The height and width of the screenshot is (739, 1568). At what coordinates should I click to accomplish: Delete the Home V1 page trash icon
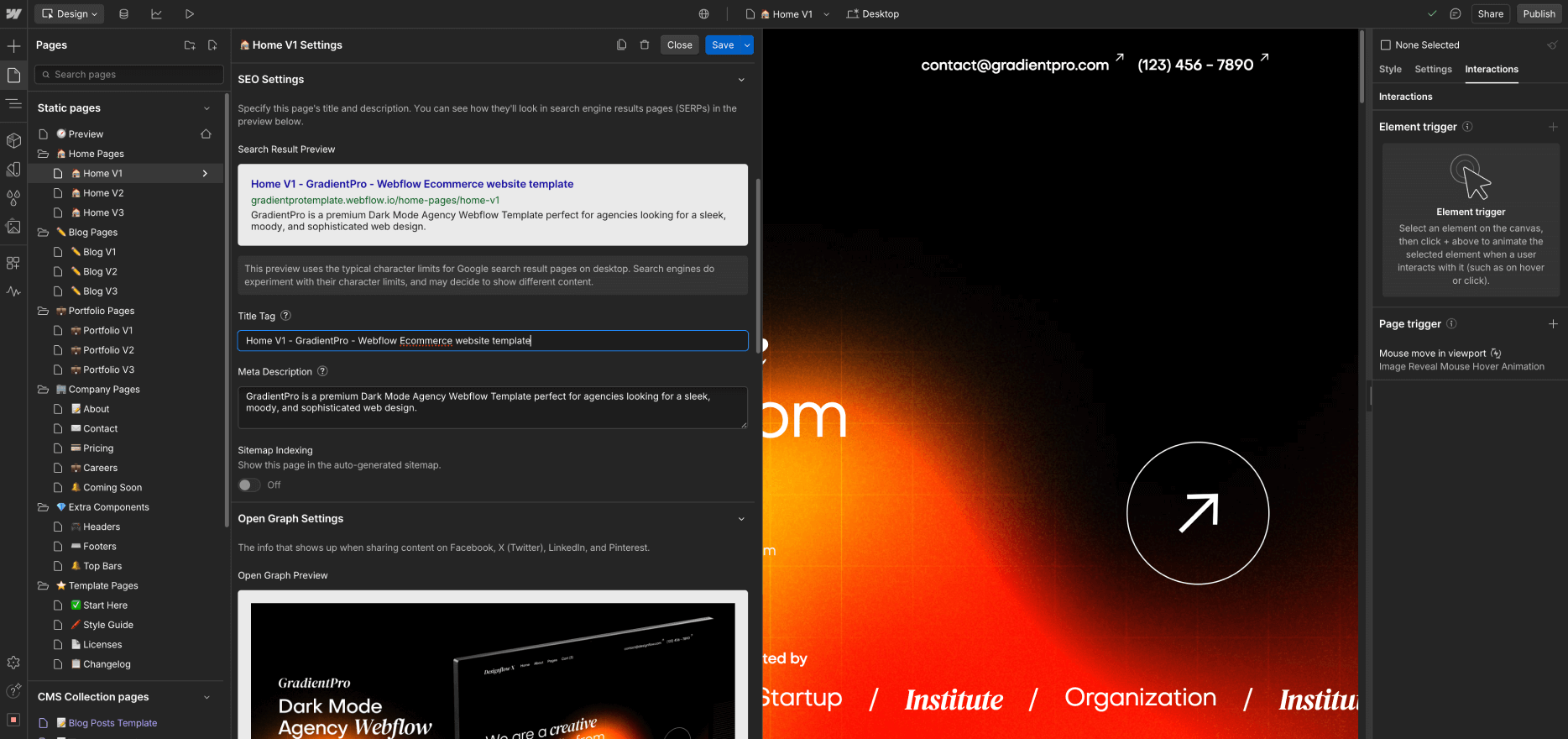(x=645, y=45)
